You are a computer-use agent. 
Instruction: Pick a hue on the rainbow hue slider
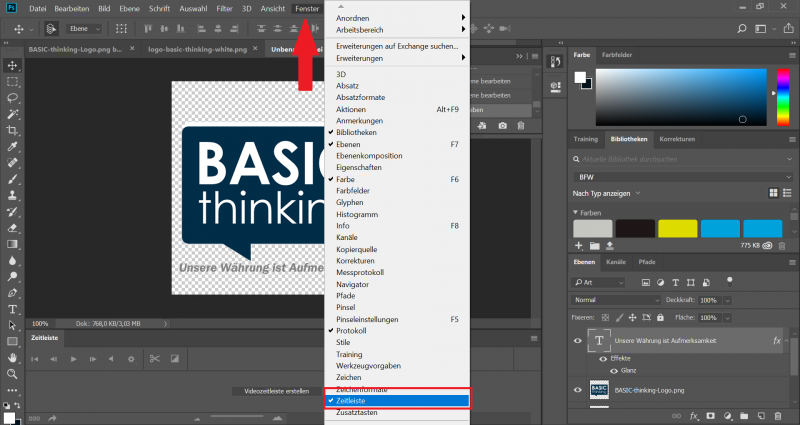click(x=783, y=97)
